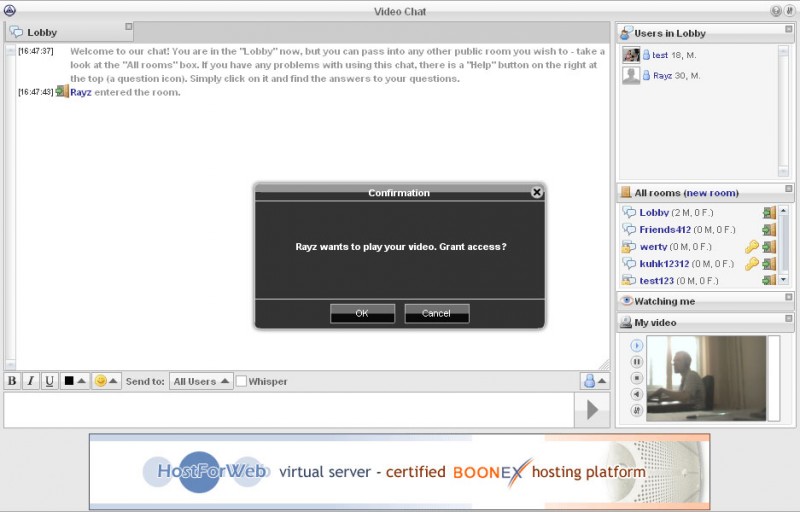The height and width of the screenshot is (512, 800).
Task: Click the webcam icon in My video header
Action: click(x=626, y=322)
